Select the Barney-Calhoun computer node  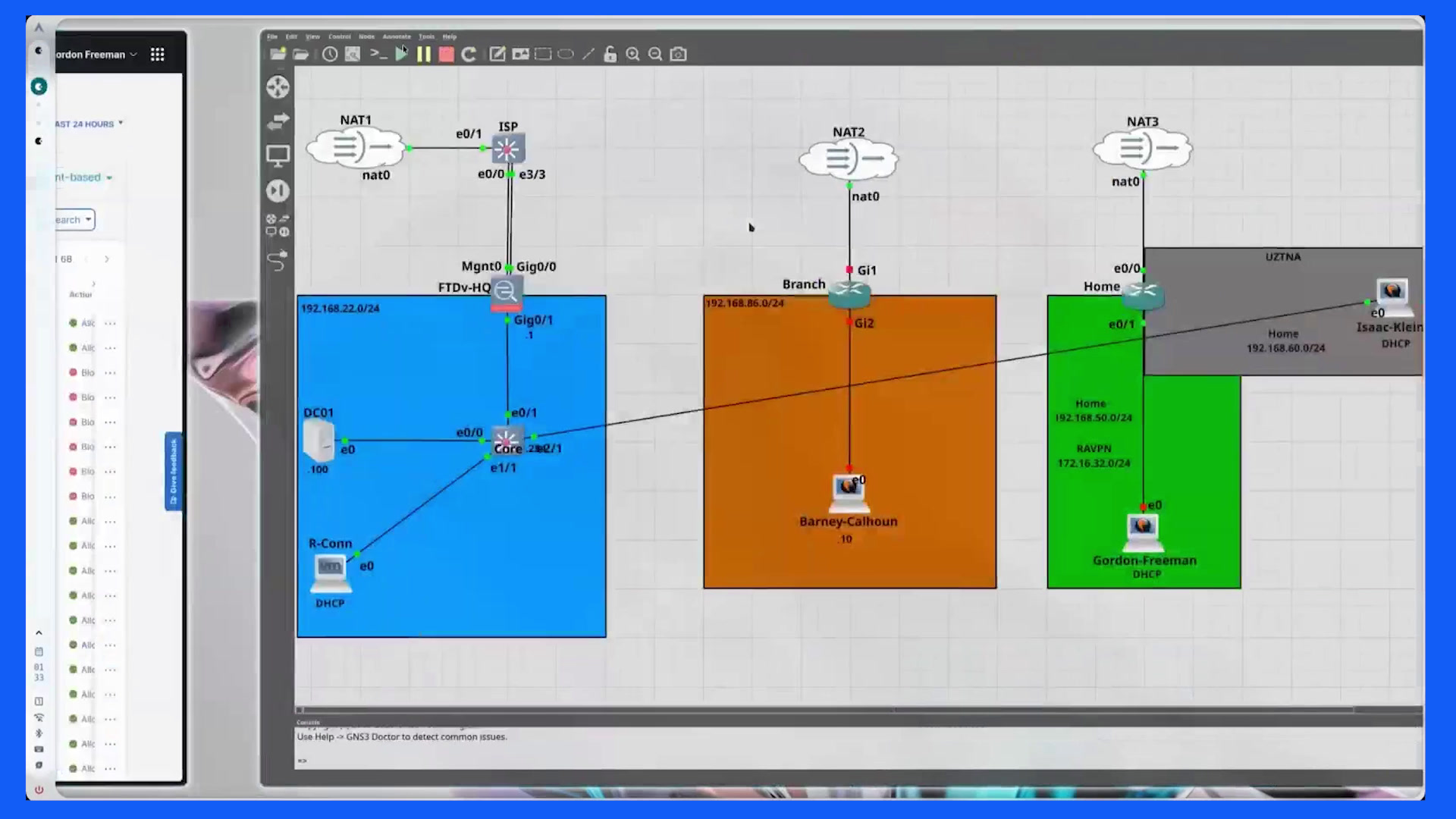point(848,492)
